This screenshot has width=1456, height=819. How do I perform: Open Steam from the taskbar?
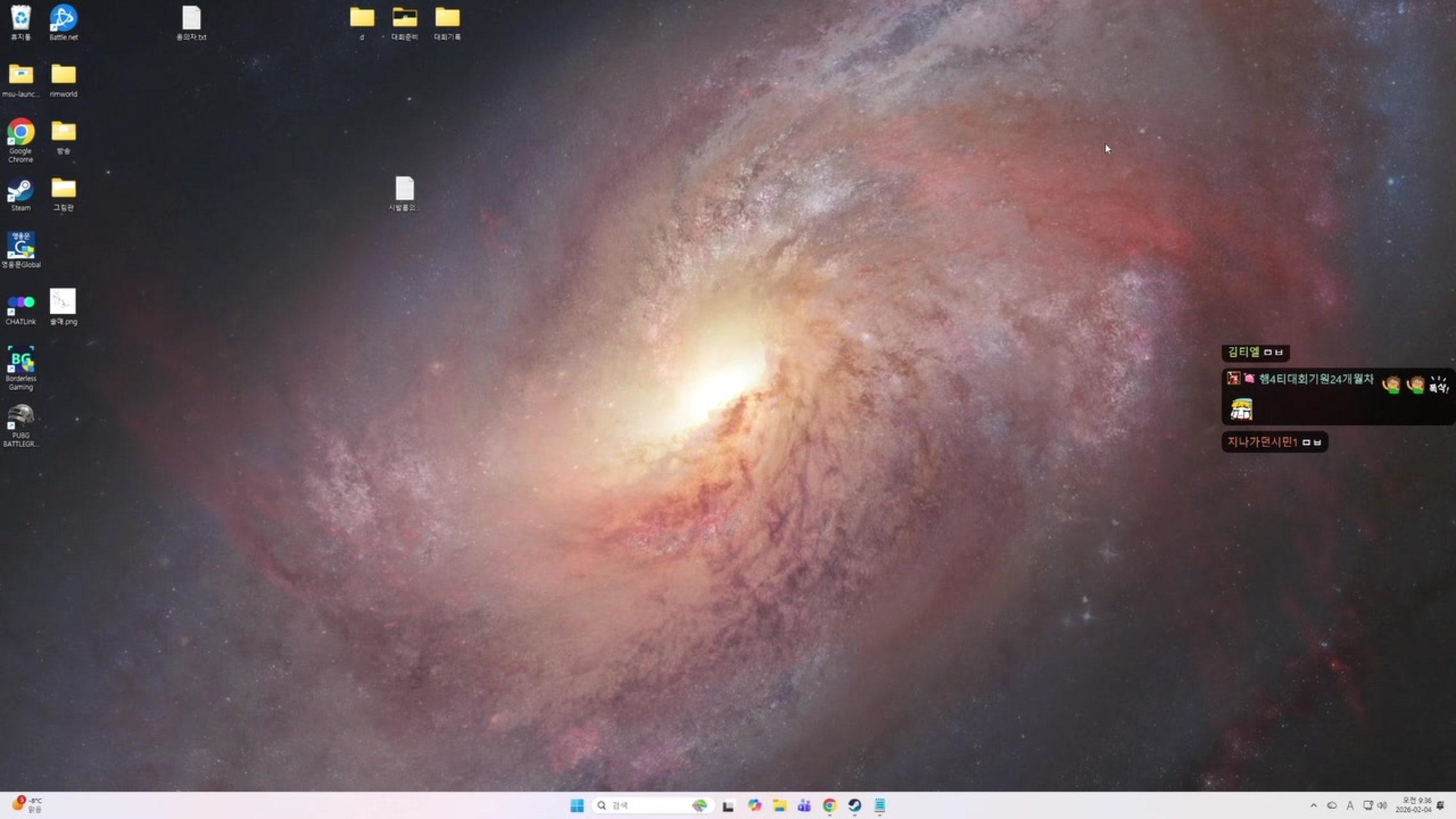[x=855, y=806]
